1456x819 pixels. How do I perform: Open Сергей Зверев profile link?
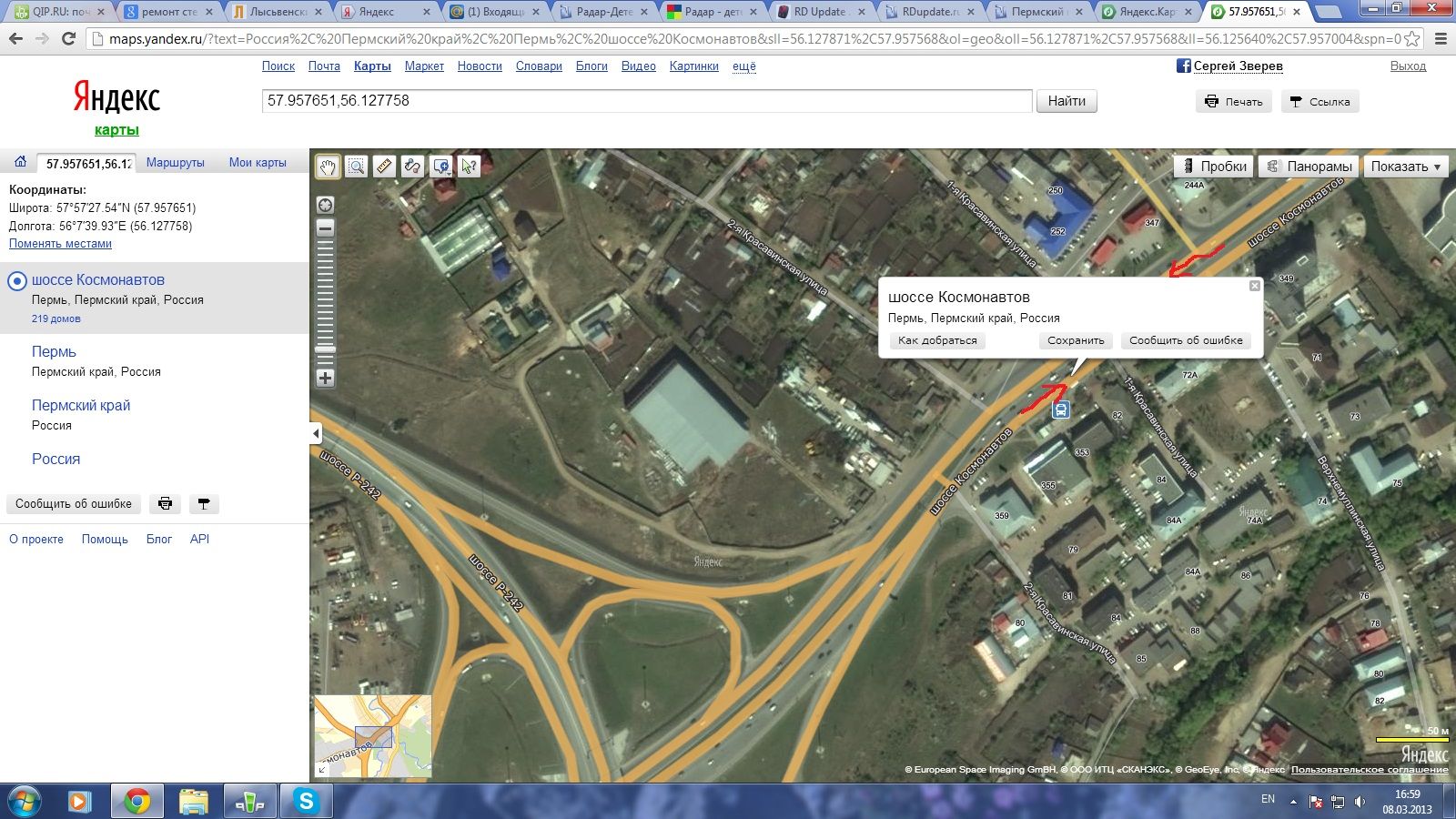coord(1238,66)
